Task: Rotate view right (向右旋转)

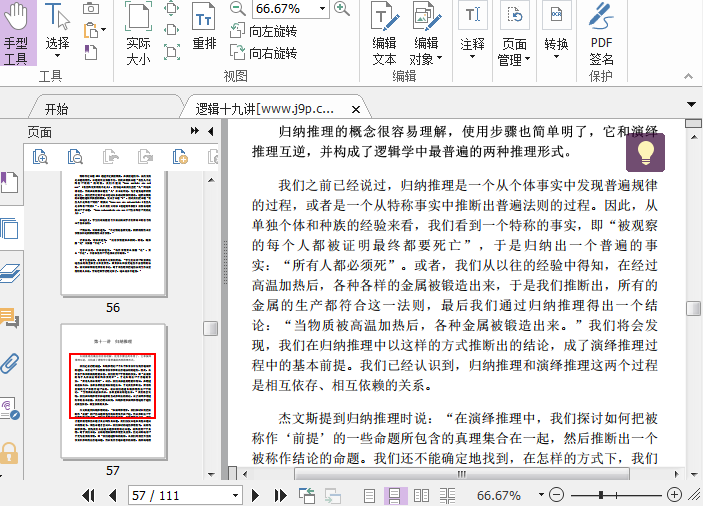Action: pos(263,52)
